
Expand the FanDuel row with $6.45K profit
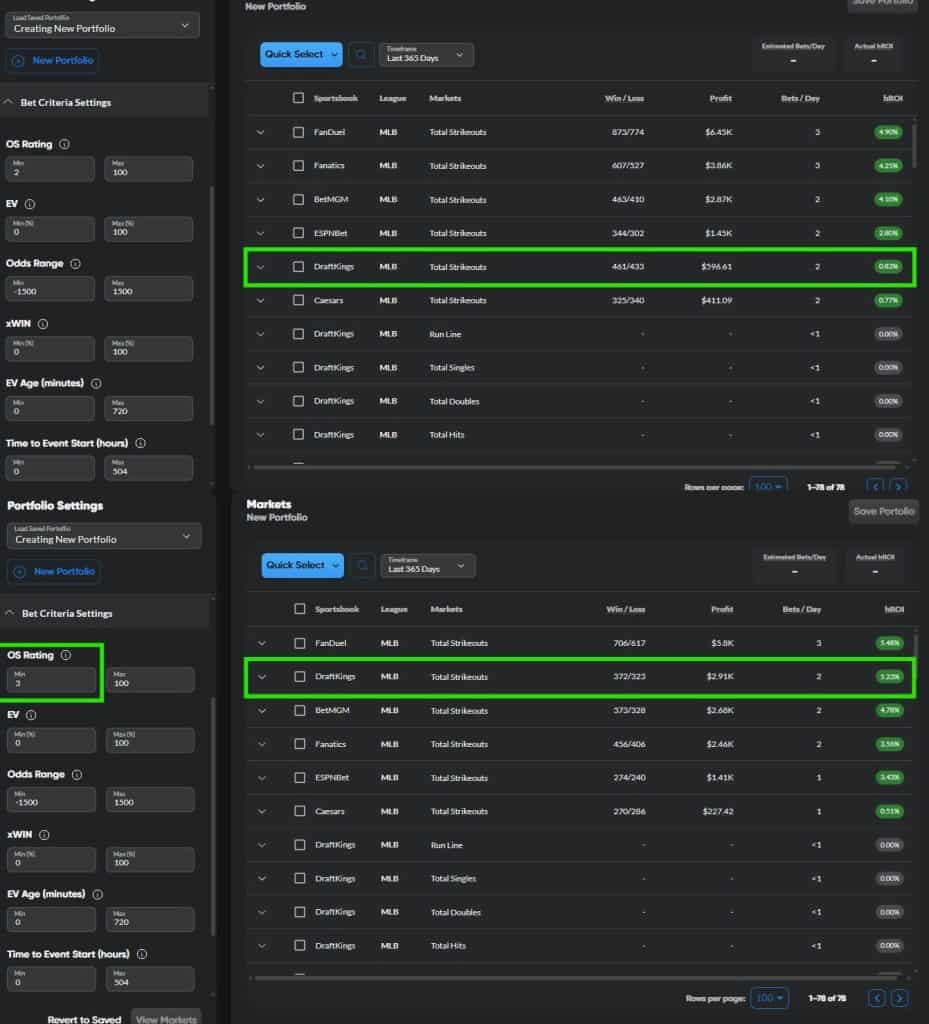[x=261, y=132]
